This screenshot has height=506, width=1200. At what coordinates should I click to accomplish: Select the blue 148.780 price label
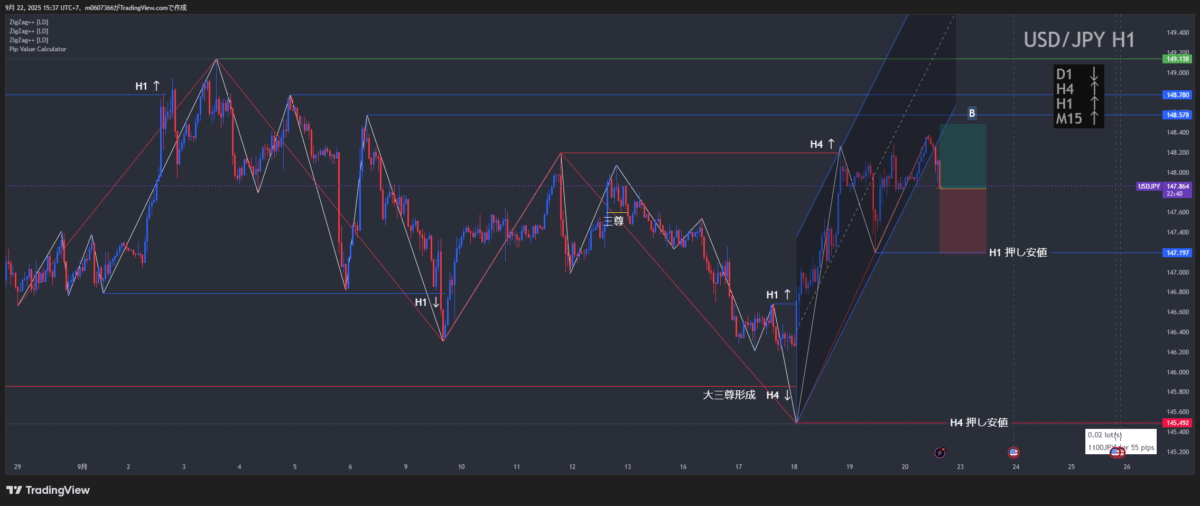click(1176, 95)
